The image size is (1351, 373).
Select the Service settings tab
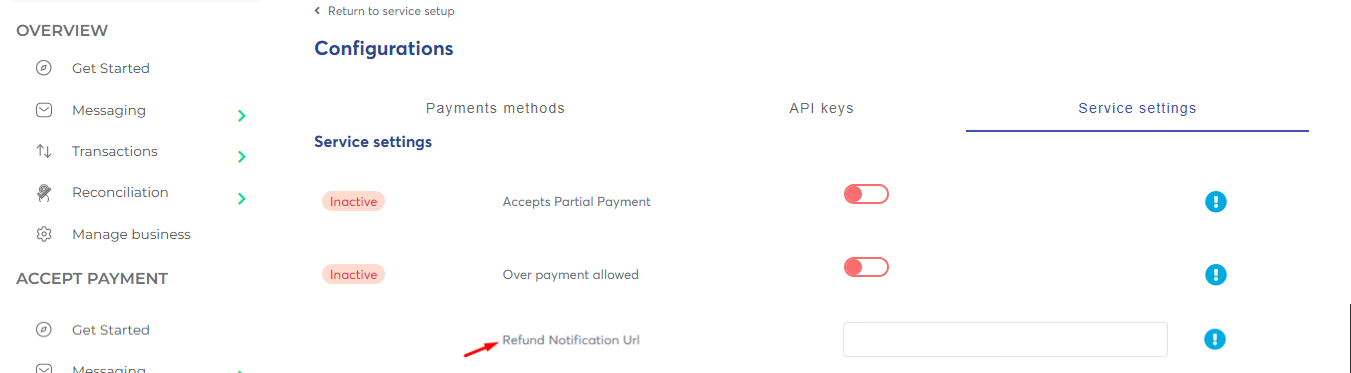(1137, 108)
